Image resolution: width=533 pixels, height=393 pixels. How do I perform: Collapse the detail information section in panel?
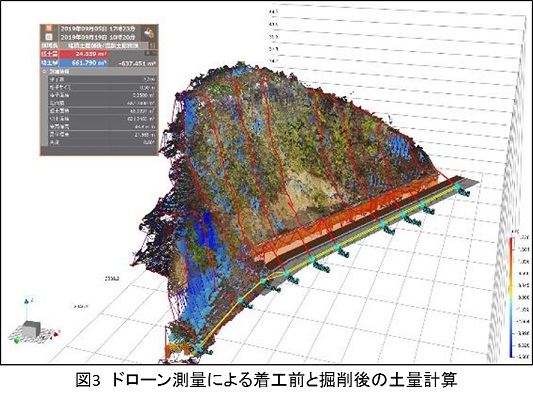coord(44,72)
